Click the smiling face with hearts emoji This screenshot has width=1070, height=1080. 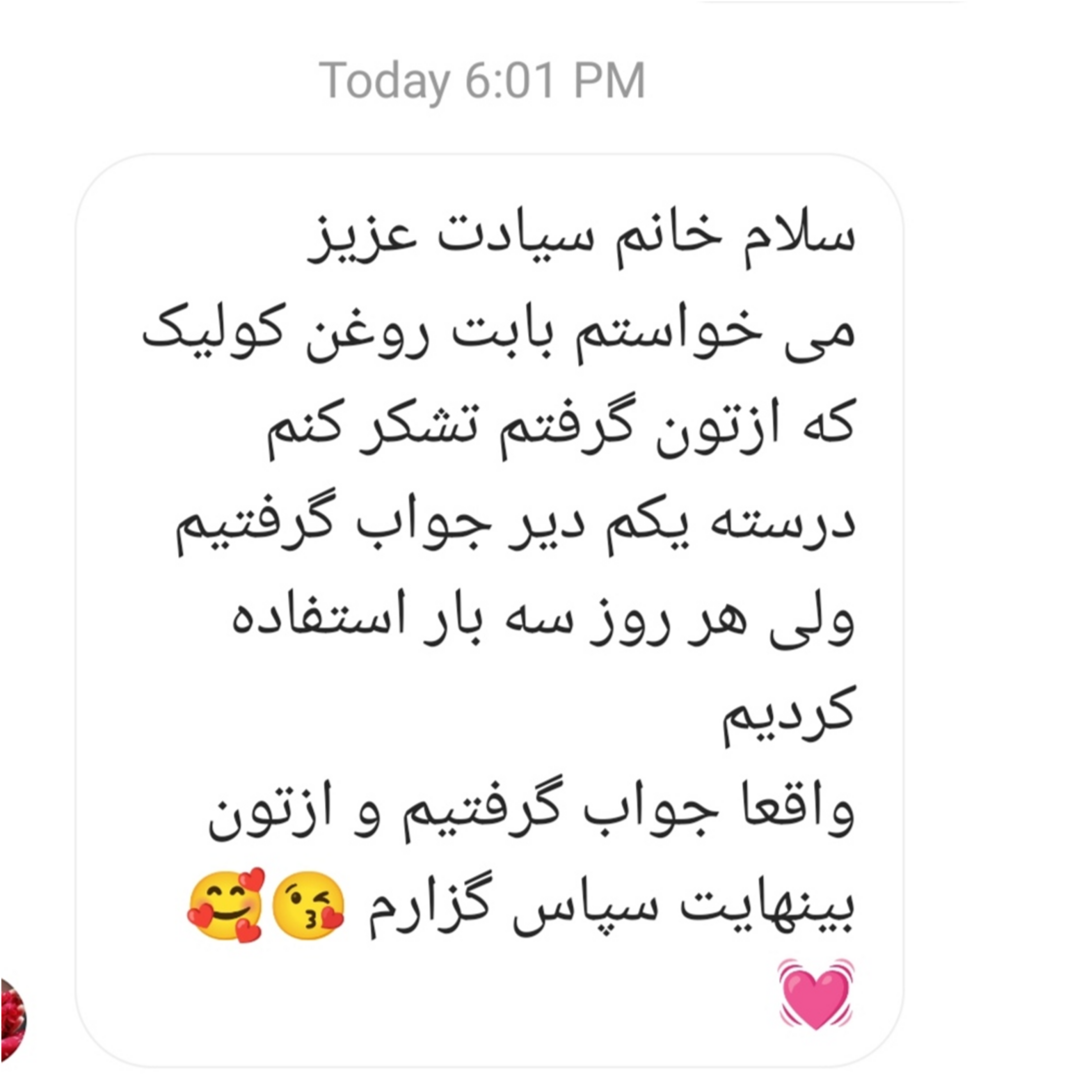pyautogui.click(x=226, y=905)
